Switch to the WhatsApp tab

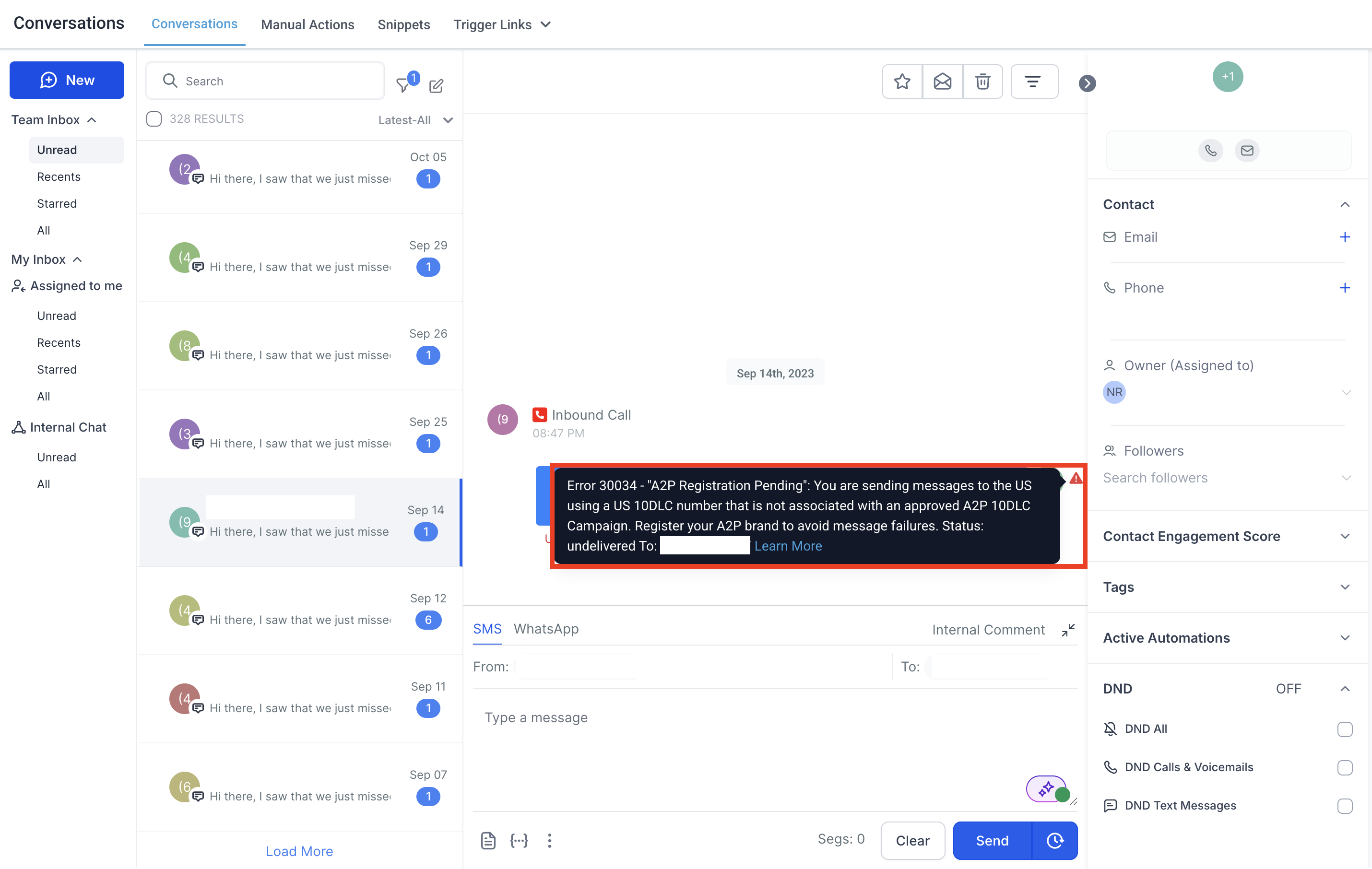(x=546, y=629)
